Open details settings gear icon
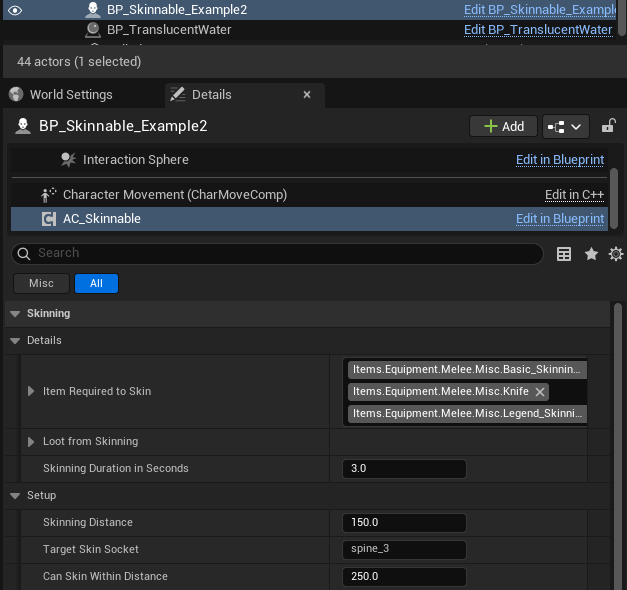This screenshot has width=627, height=590. point(615,254)
